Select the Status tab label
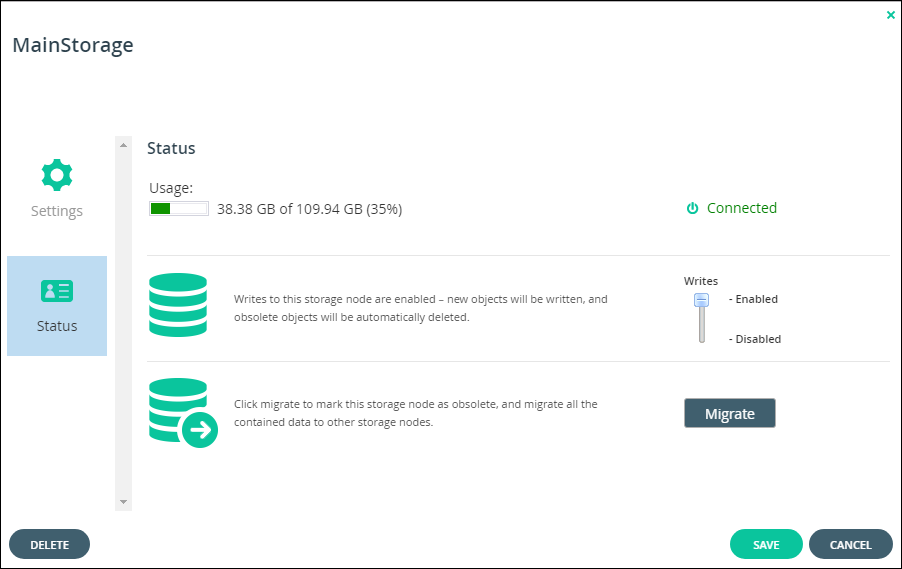902x569 pixels. click(x=57, y=326)
